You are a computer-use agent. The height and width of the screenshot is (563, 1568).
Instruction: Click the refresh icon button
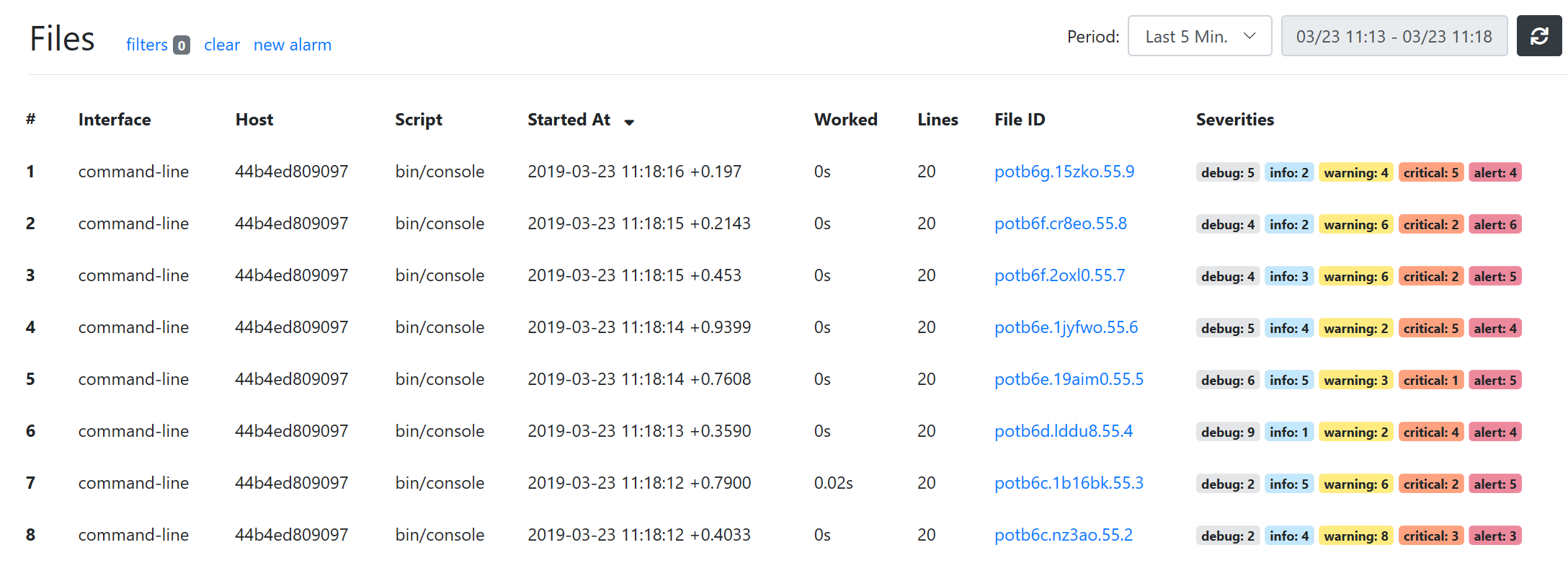click(1538, 36)
